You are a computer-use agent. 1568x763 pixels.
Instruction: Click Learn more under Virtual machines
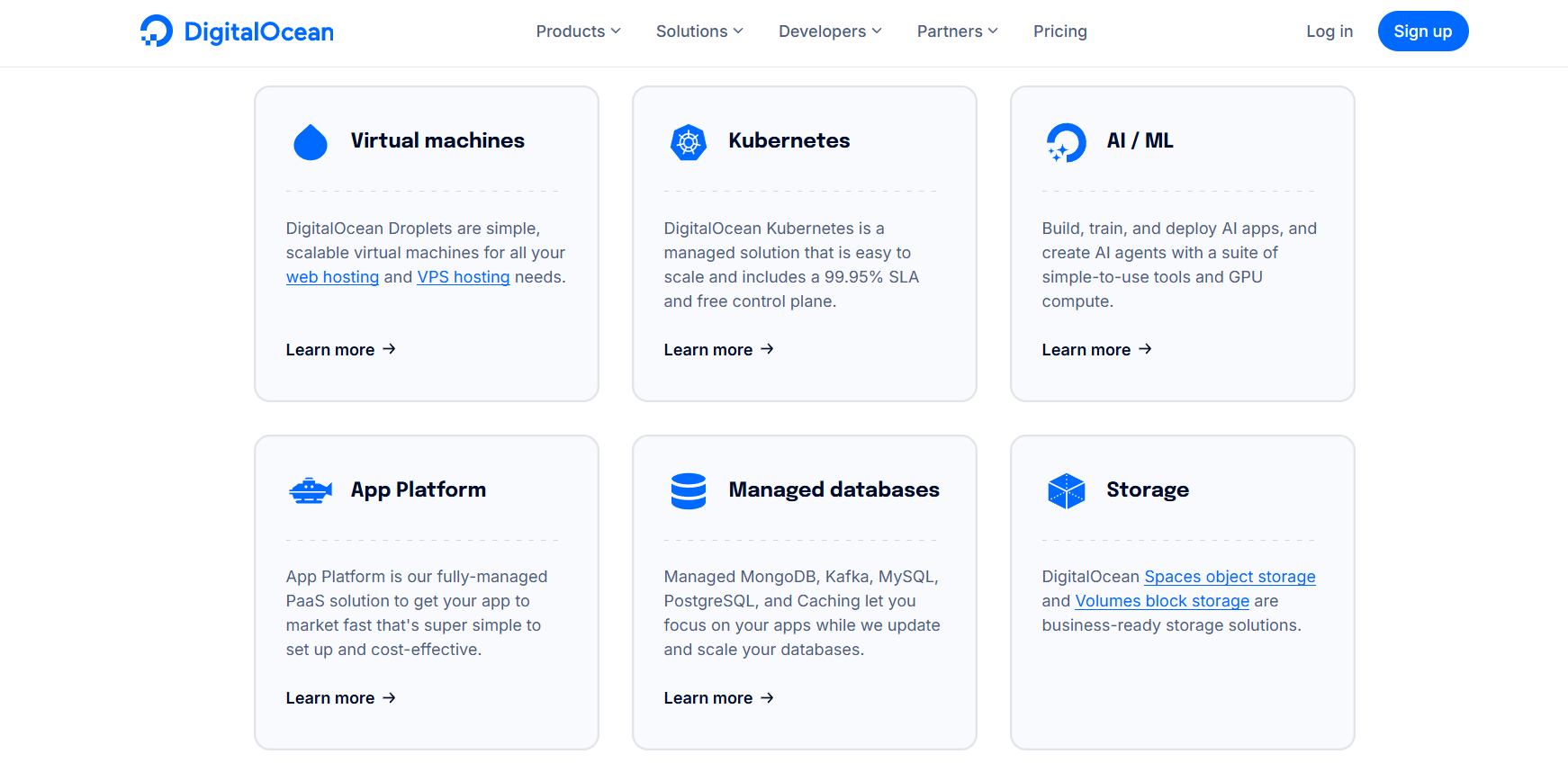click(x=340, y=350)
